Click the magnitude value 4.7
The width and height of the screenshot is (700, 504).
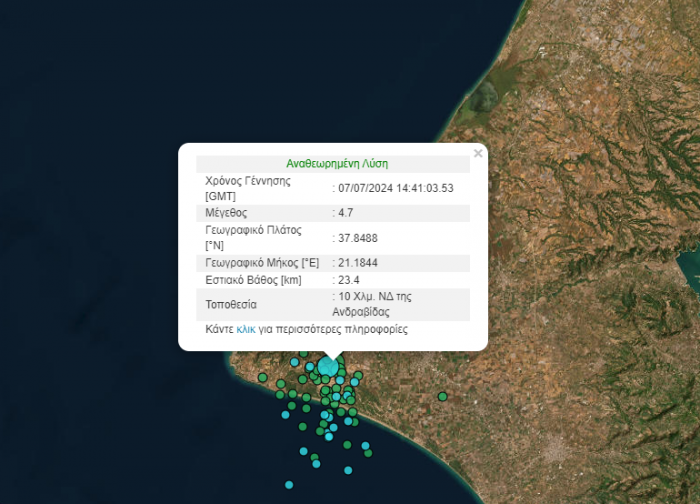coord(346,213)
